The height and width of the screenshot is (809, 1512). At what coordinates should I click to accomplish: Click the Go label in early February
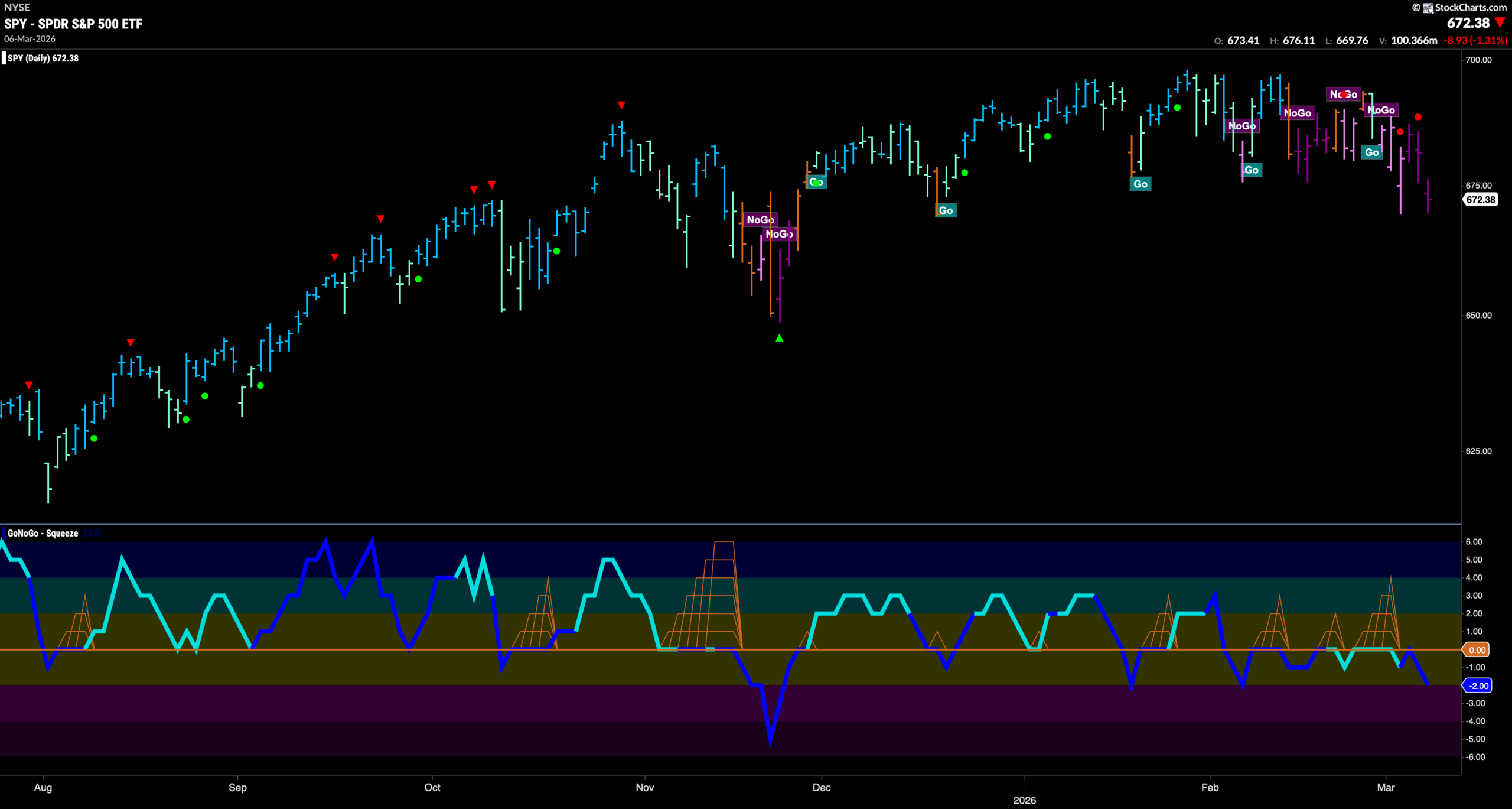(x=1251, y=170)
